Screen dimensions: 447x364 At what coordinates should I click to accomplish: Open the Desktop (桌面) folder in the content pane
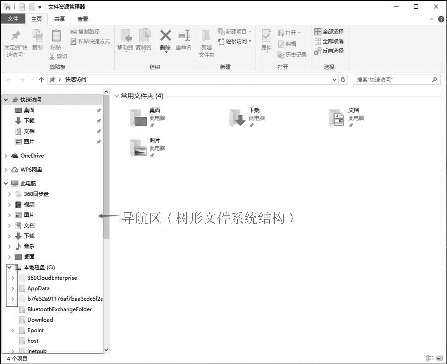pos(147,117)
